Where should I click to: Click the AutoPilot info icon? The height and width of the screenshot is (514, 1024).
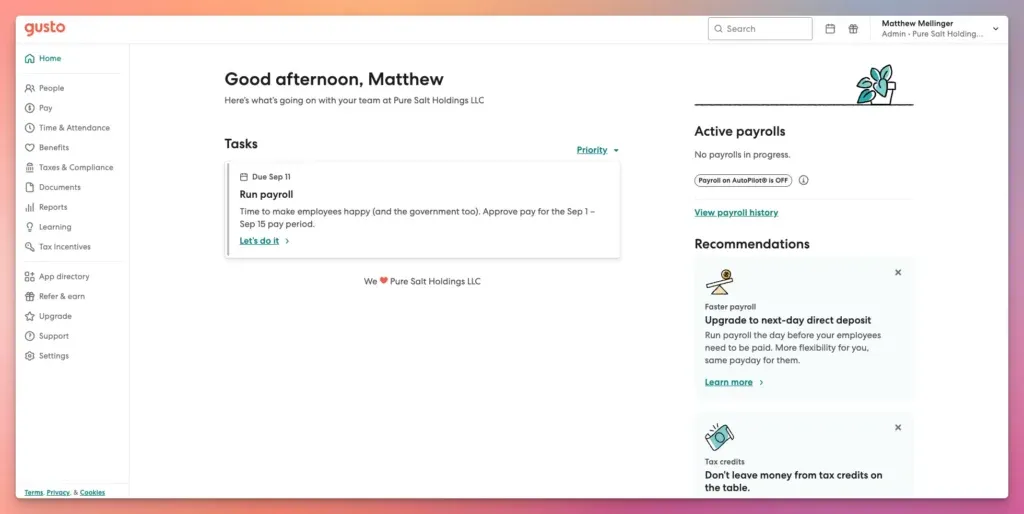point(803,181)
